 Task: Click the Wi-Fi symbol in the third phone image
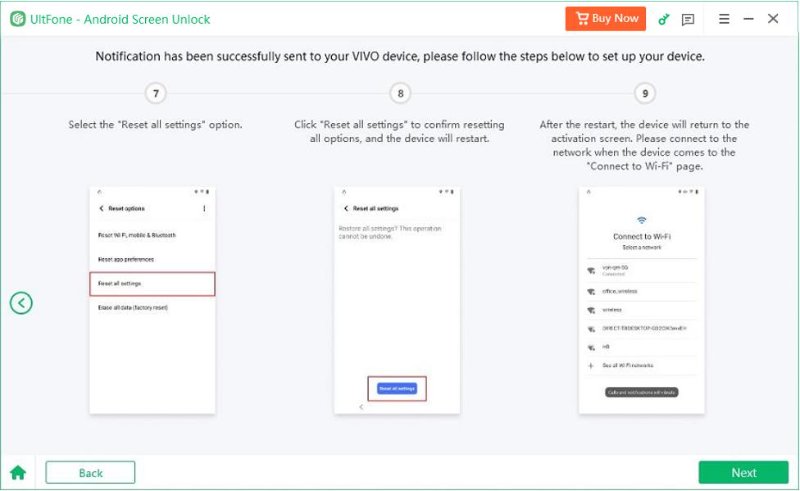(641, 220)
